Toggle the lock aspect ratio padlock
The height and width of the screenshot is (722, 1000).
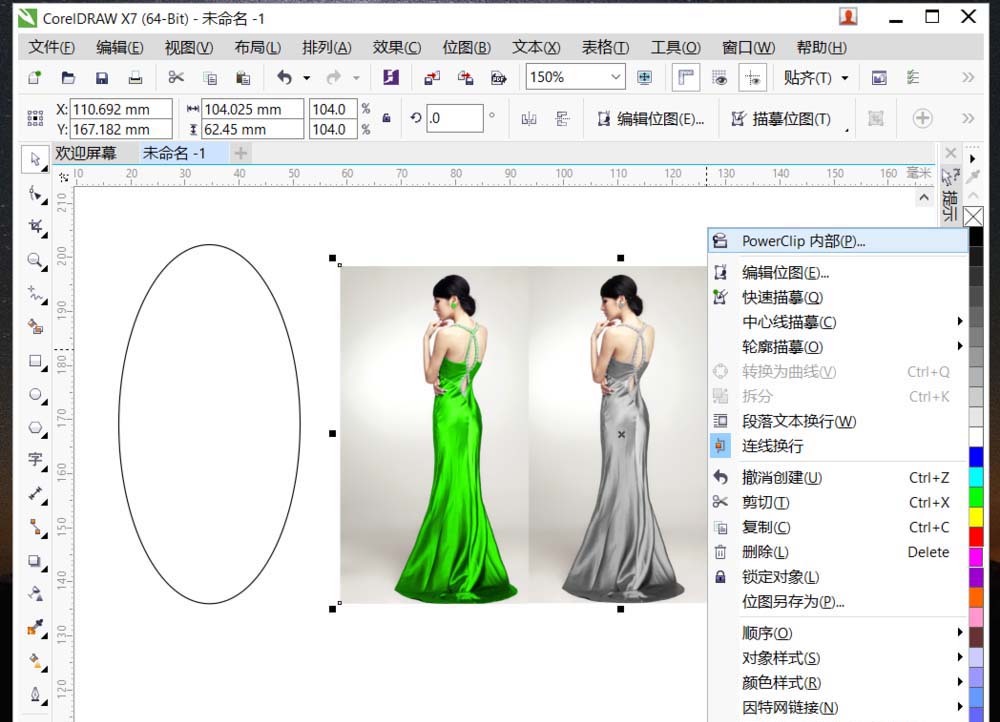pyautogui.click(x=386, y=117)
